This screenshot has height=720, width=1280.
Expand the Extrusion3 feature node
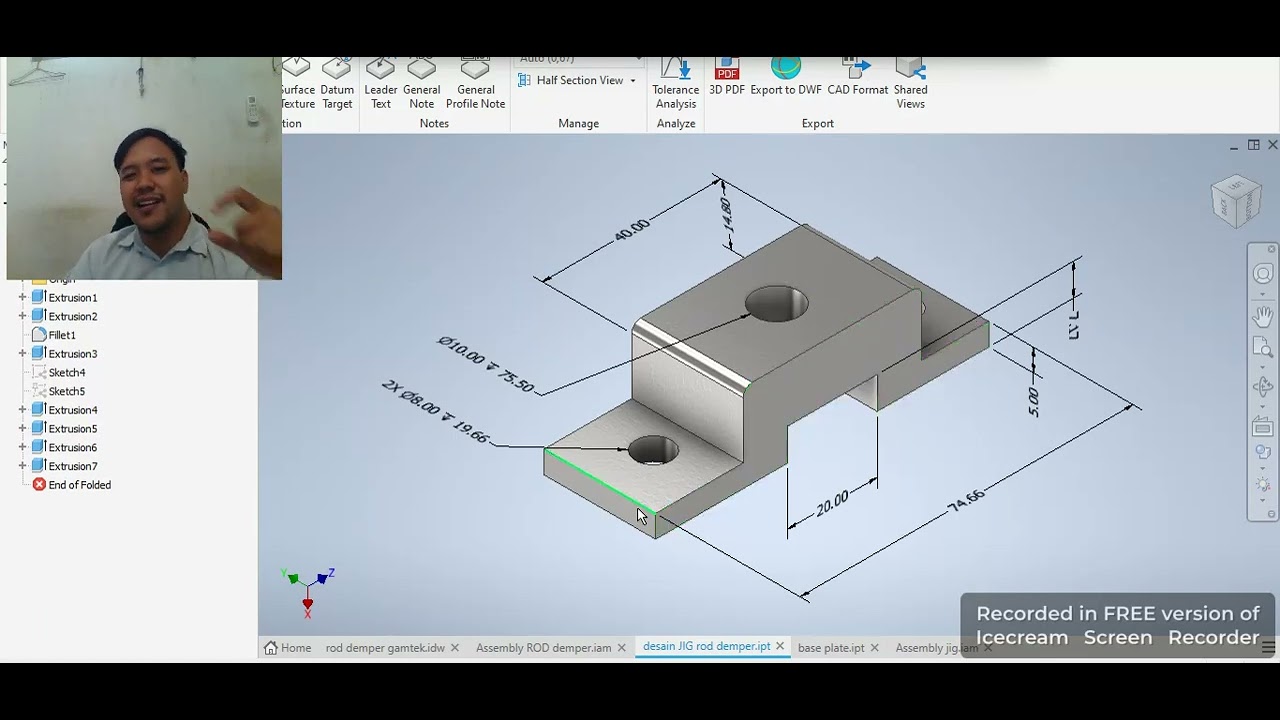[22, 353]
